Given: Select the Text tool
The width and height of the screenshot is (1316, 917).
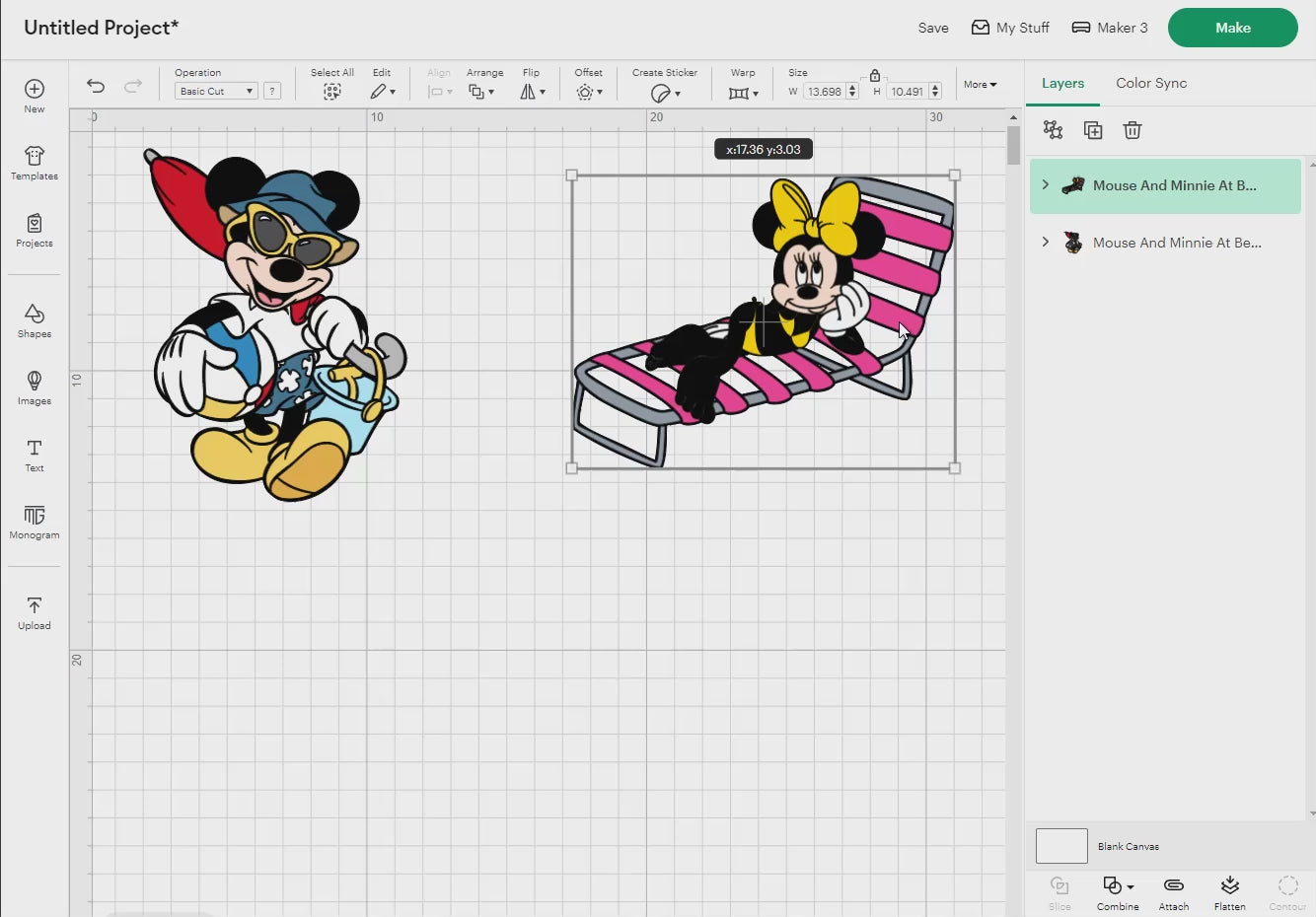Looking at the screenshot, I should [35, 455].
